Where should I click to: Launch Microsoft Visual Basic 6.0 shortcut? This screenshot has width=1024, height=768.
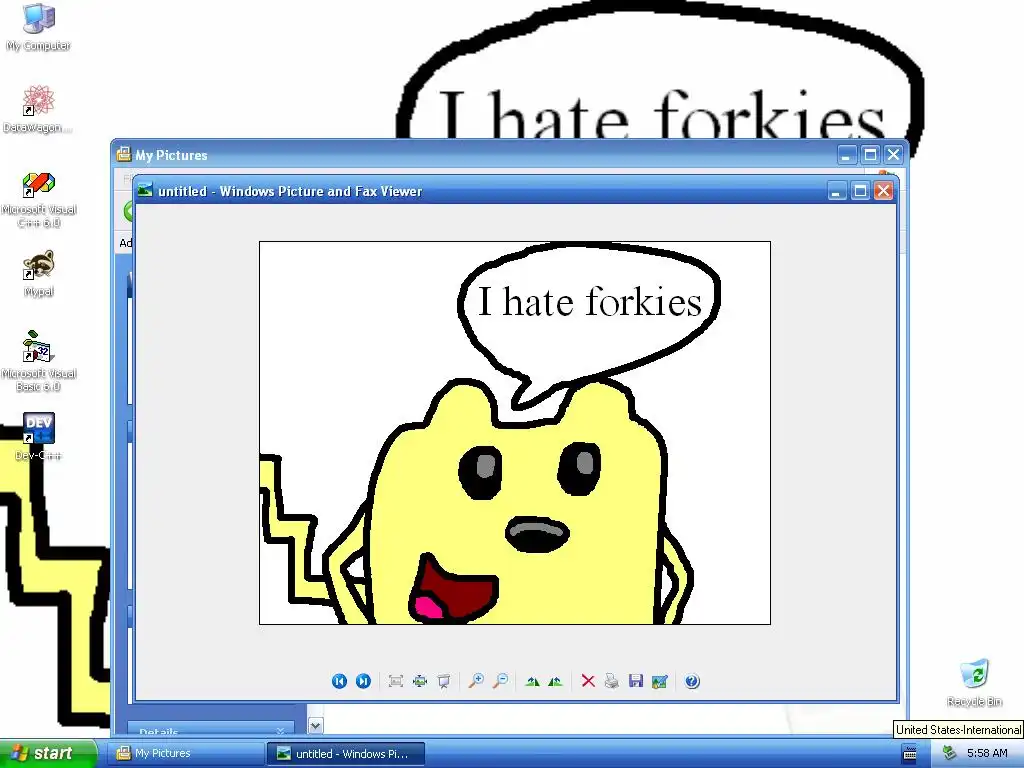click(x=39, y=361)
